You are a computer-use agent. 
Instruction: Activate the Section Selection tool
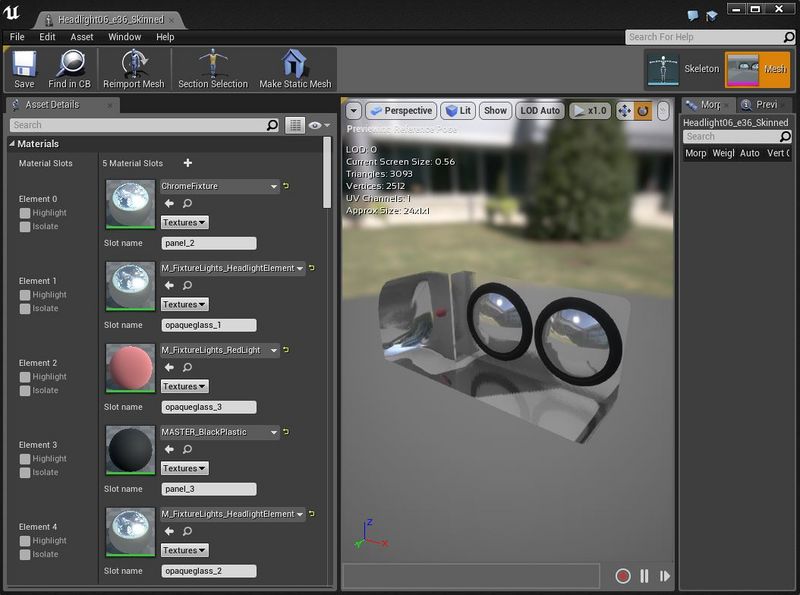pos(212,66)
